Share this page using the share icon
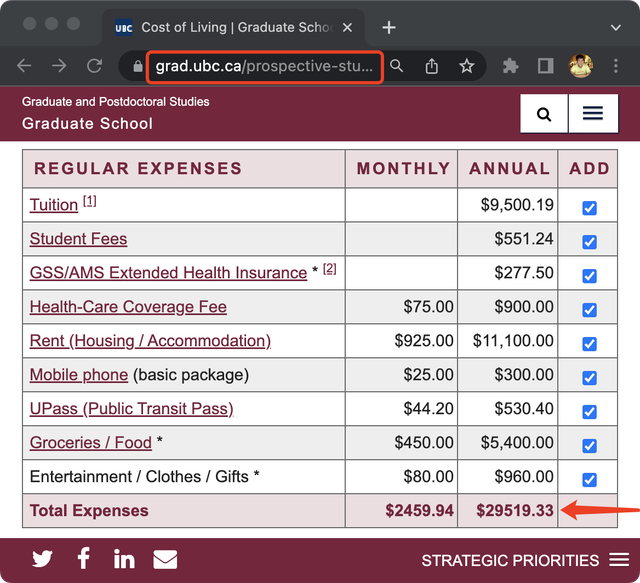Screen dimensions: 640x583 [x=431, y=66]
